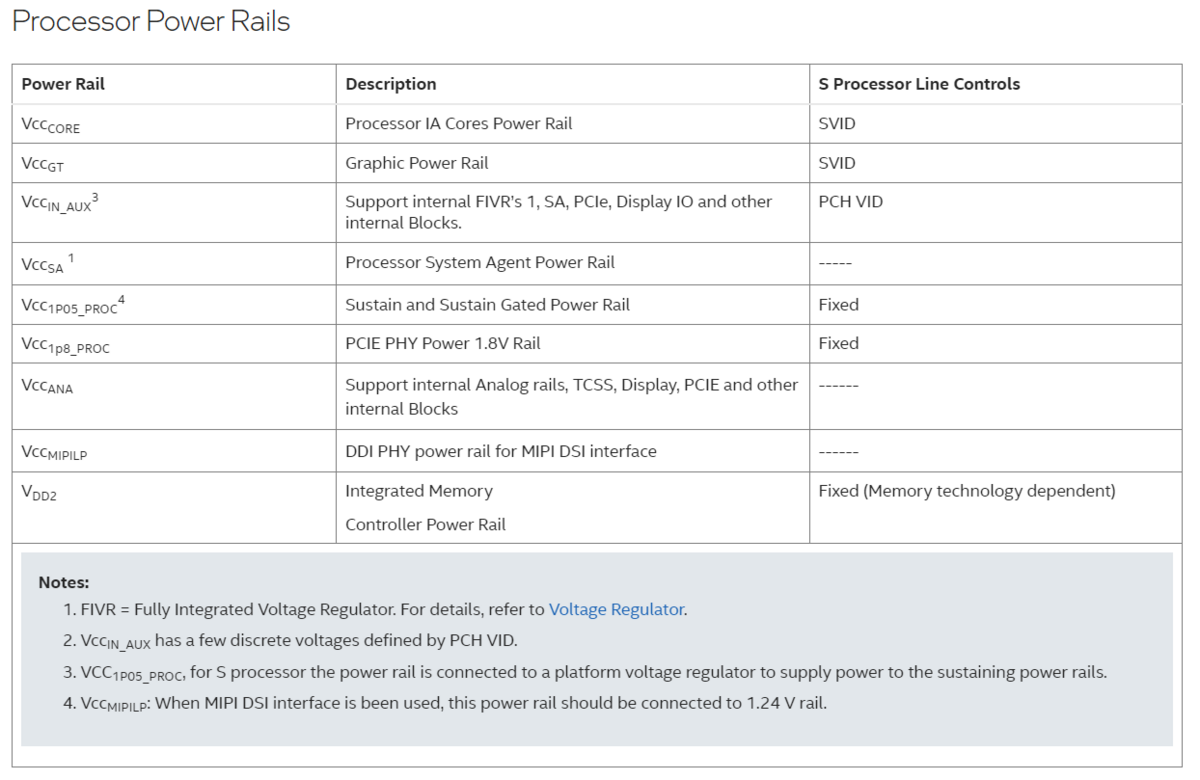Click the Processor Power Rails heading

tap(151, 22)
